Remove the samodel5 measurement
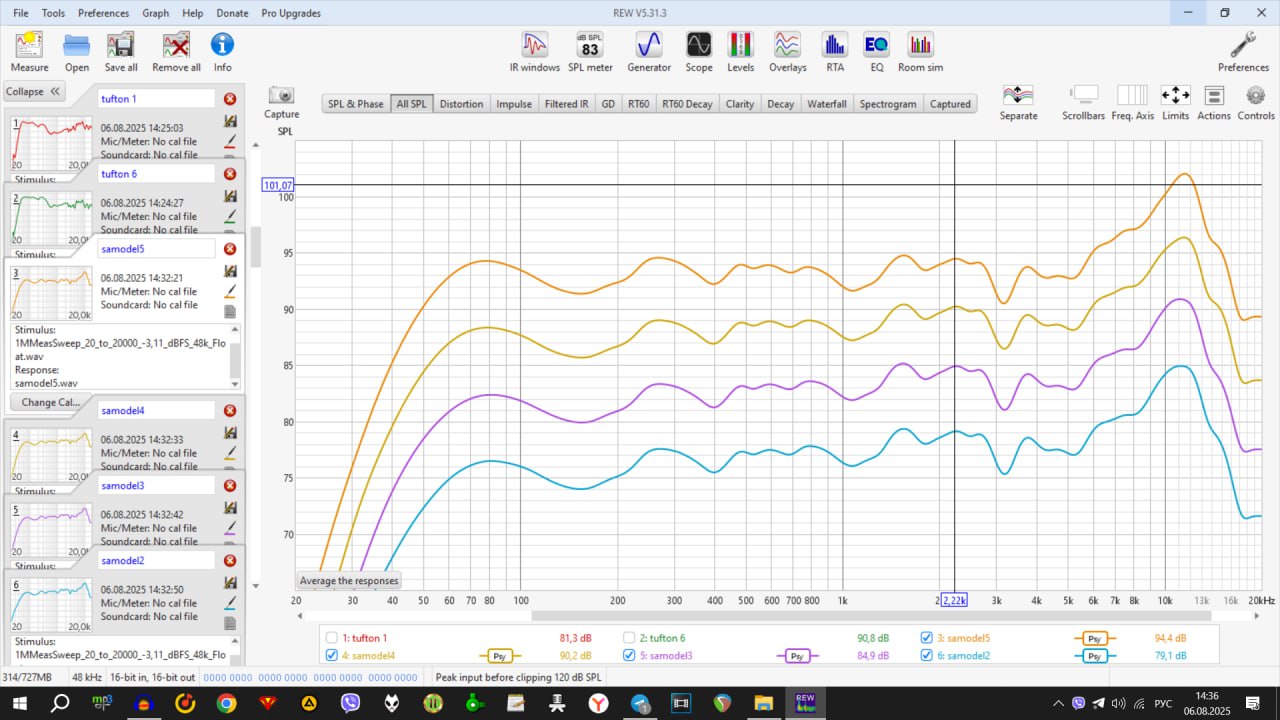 (230, 249)
